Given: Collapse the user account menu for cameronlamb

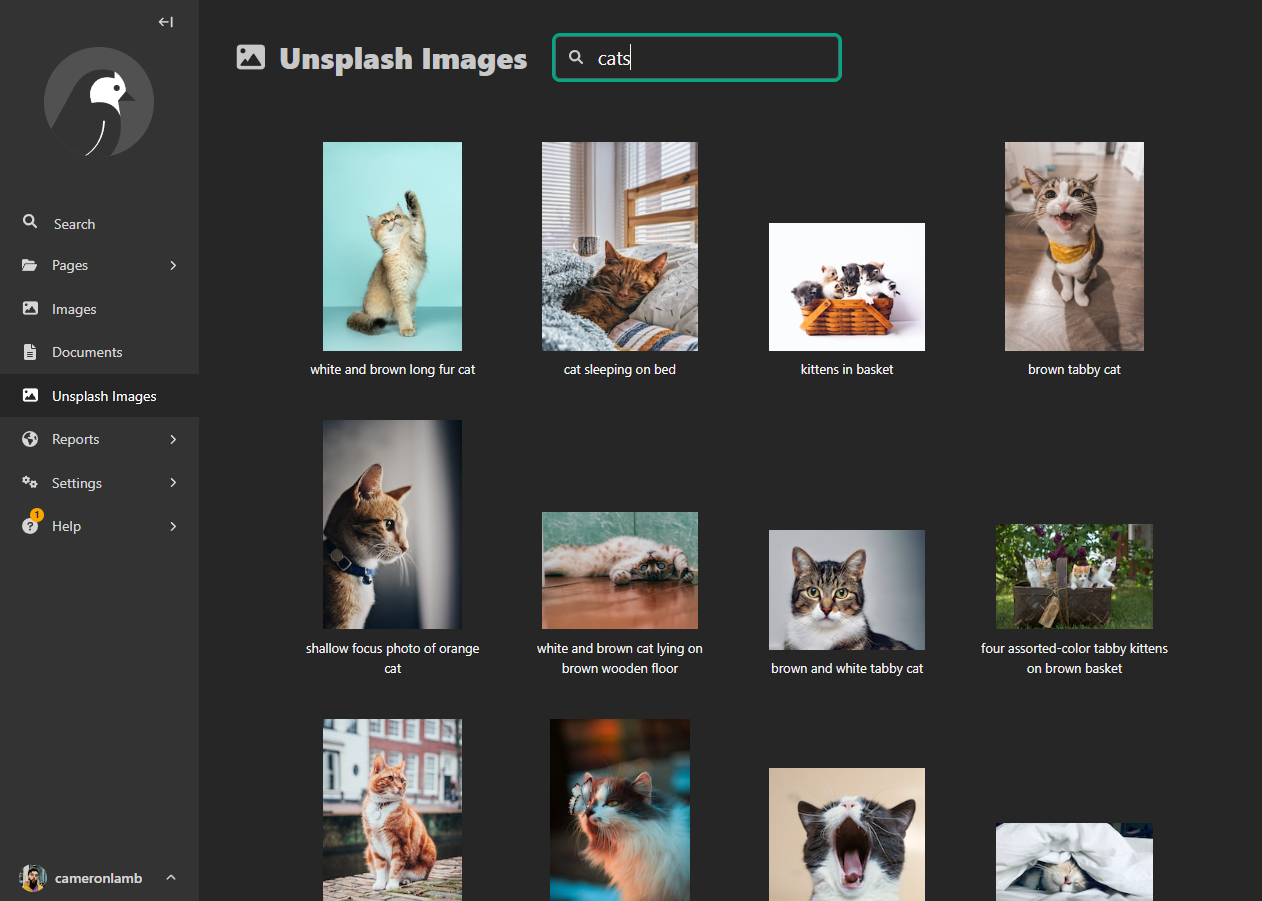Looking at the screenshot, I should click(x=171, y=877).
